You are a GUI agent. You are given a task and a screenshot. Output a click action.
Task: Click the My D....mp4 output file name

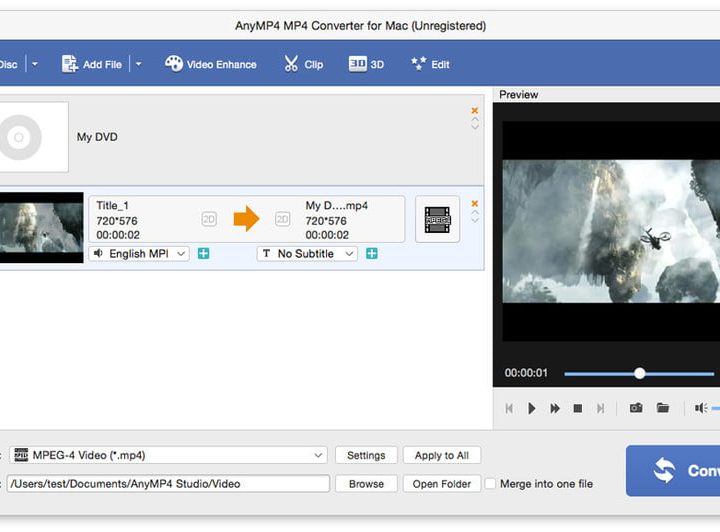[x=337, y=205]
